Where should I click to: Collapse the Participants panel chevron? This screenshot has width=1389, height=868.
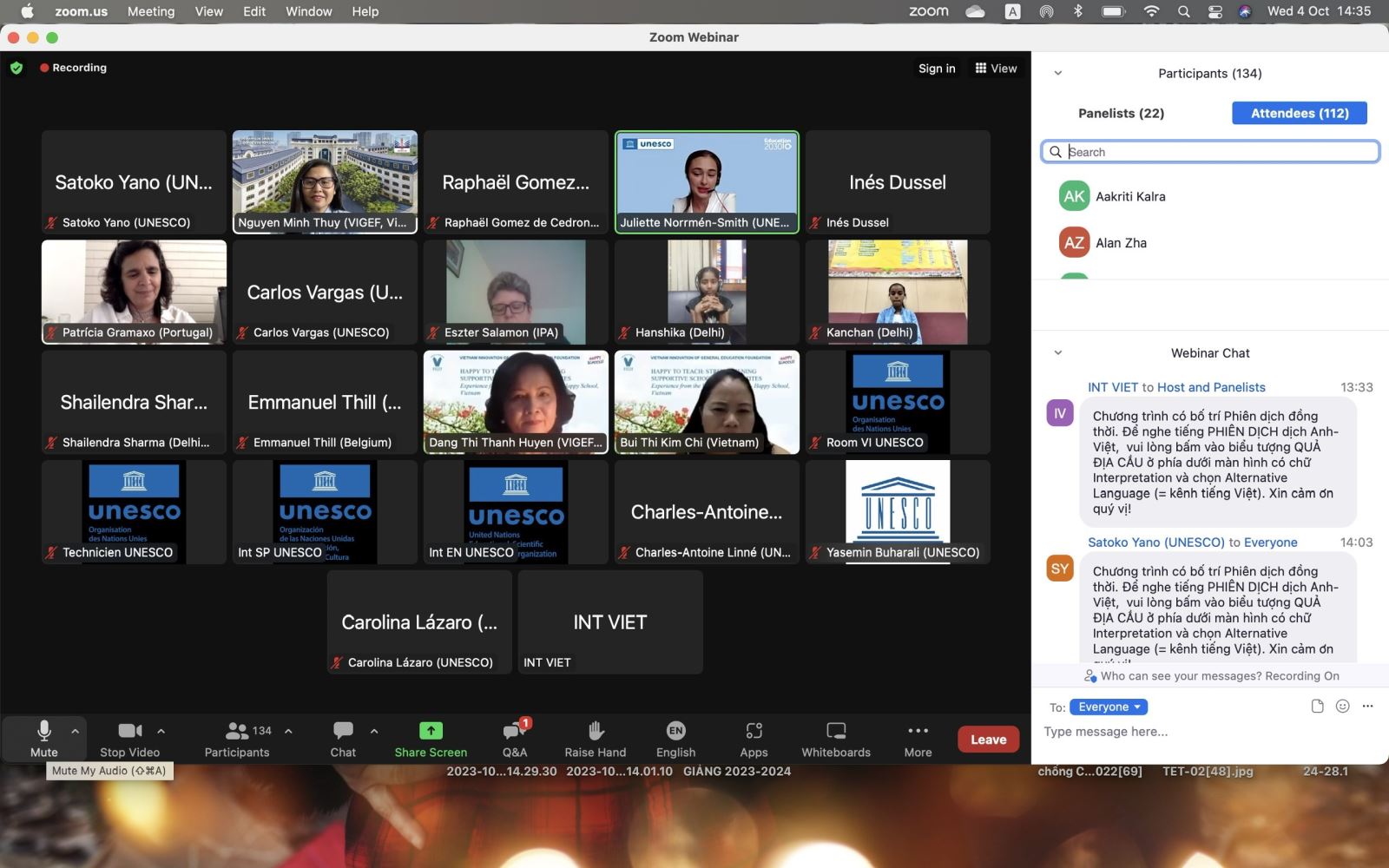[1057, 73]
